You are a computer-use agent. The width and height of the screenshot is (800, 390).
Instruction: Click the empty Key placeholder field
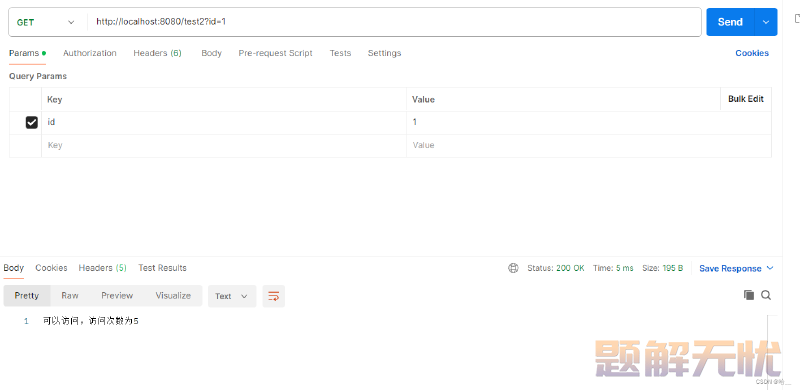pyautogui.click(x=224, y=145)
